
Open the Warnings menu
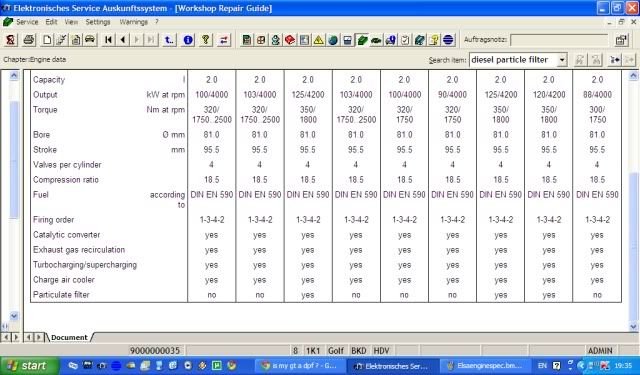click(133, 22)
